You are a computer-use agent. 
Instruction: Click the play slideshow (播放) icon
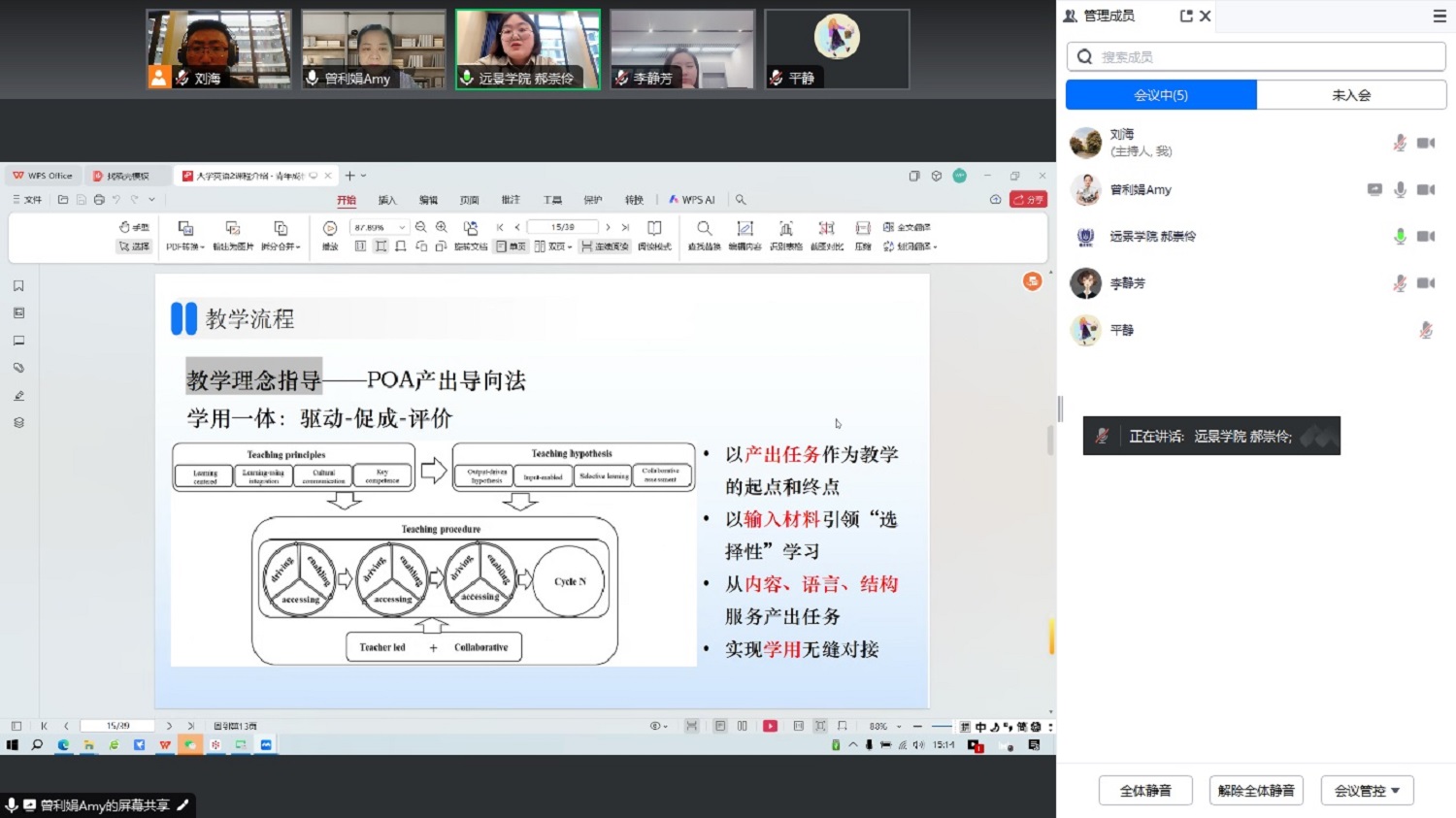point(330,228)
